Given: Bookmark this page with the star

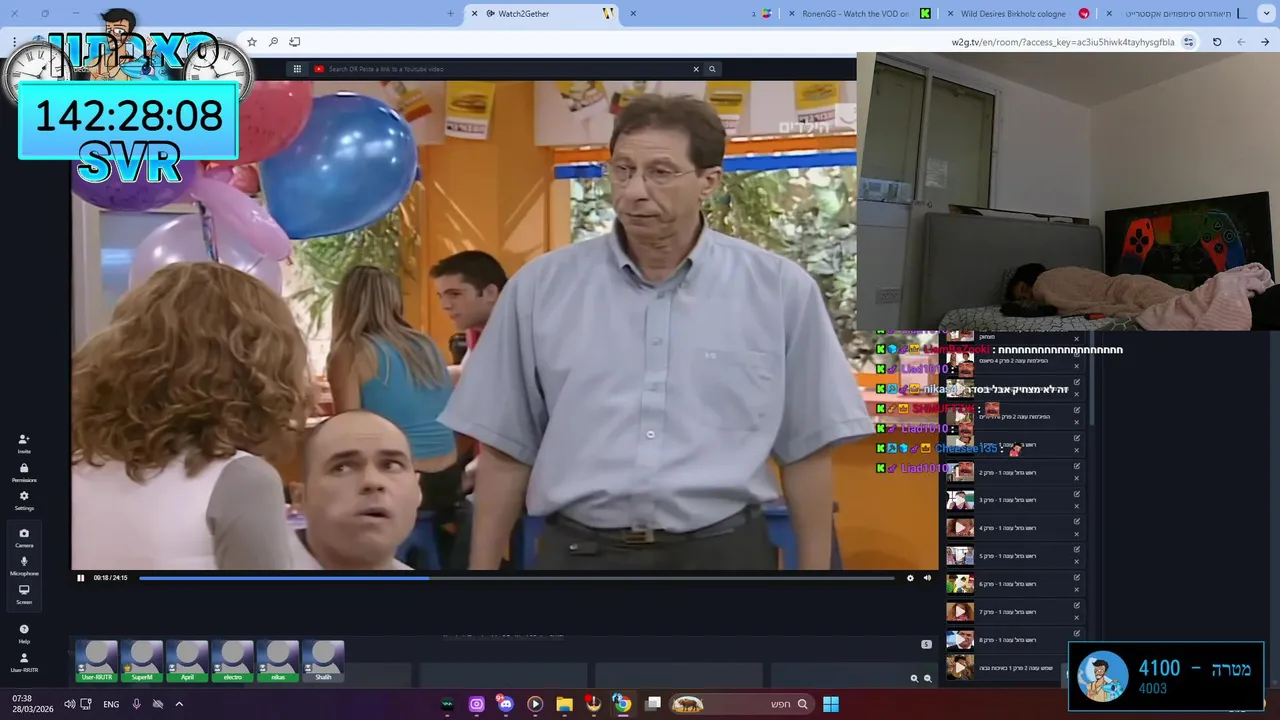Looking at the screenshot, I should tap(252, 42).
